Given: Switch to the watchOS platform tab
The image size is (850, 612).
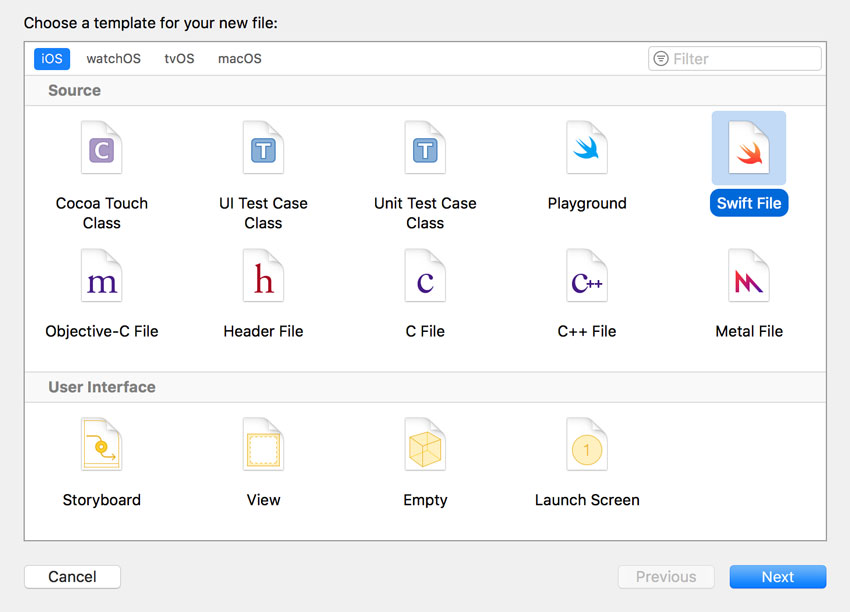Looking at the screenshot, I should tap(113, 59).
